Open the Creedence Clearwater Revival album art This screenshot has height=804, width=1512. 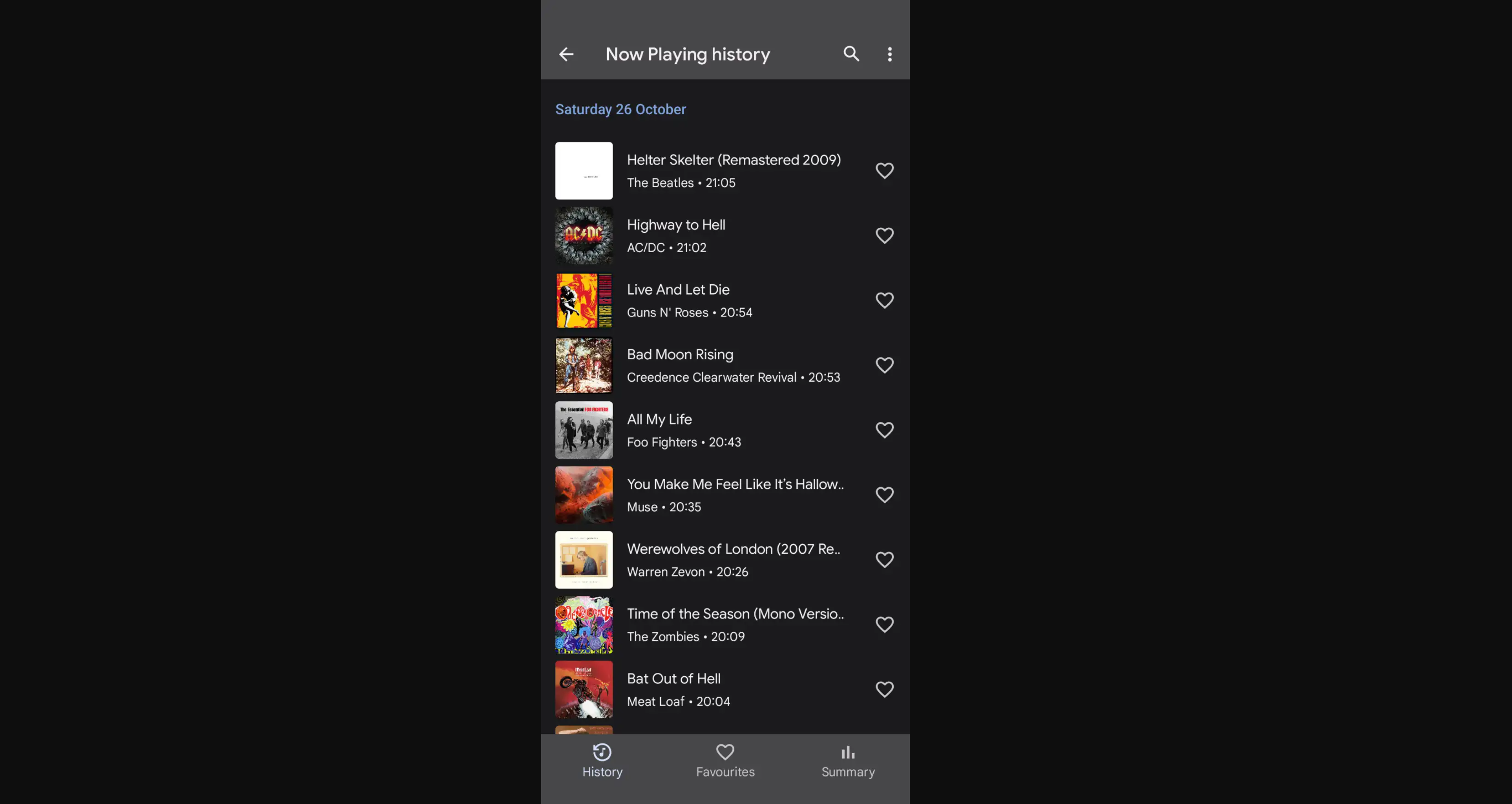(x=584, y=366)
